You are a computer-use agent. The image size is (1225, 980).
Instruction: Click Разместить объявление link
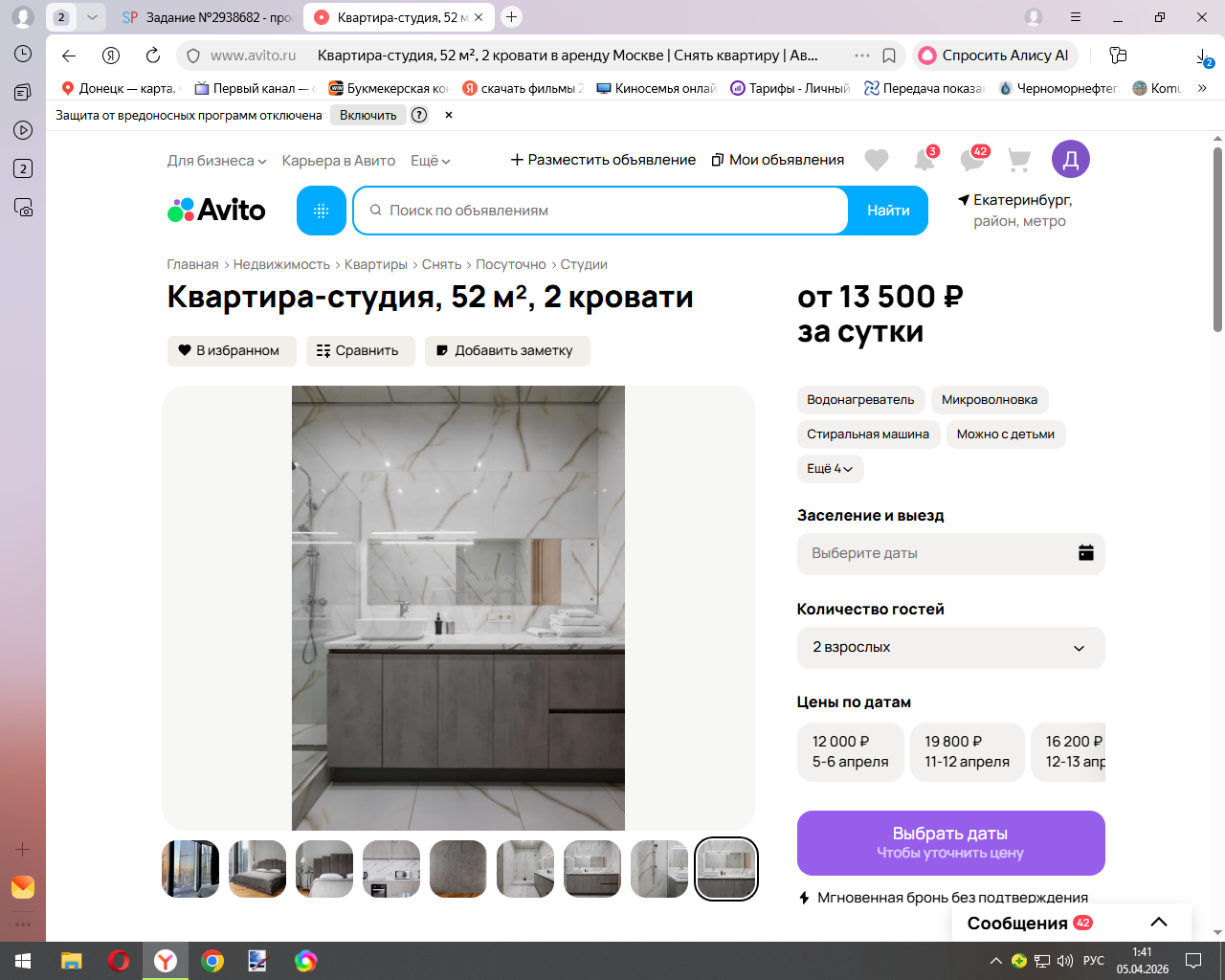[x=603, y=160]
